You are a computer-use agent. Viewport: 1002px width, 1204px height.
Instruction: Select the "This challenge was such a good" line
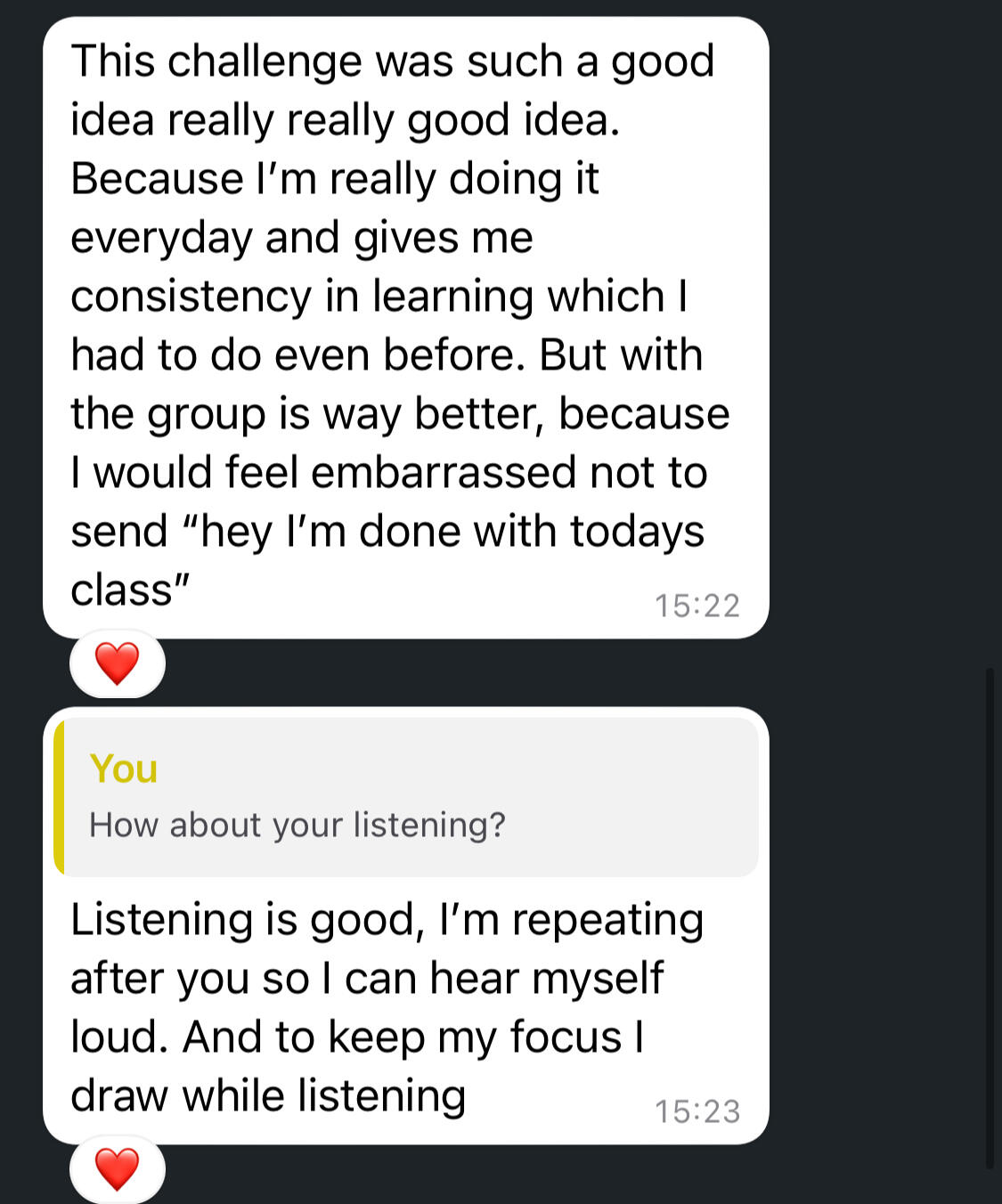coord(392,61)
